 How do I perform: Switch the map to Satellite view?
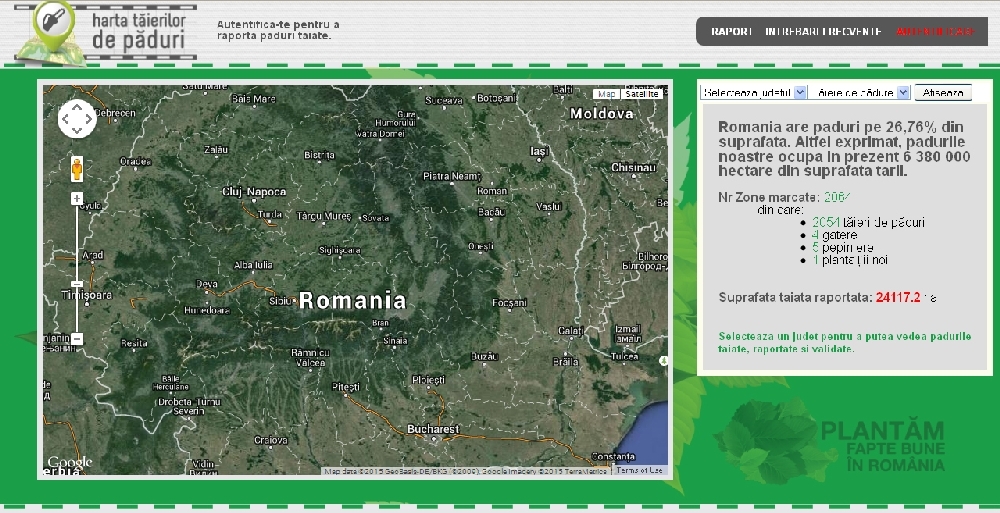pyautogui.click(x=642, y=94)
